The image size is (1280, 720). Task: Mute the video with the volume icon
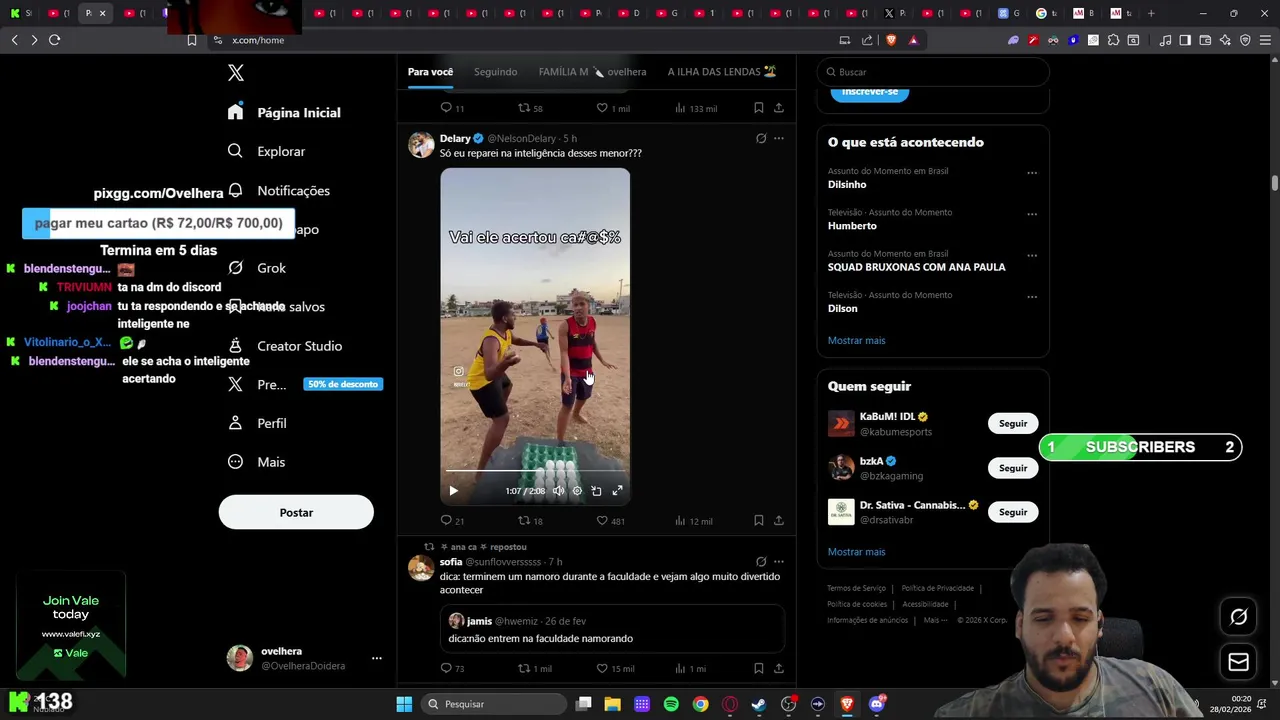click(558, 491)
